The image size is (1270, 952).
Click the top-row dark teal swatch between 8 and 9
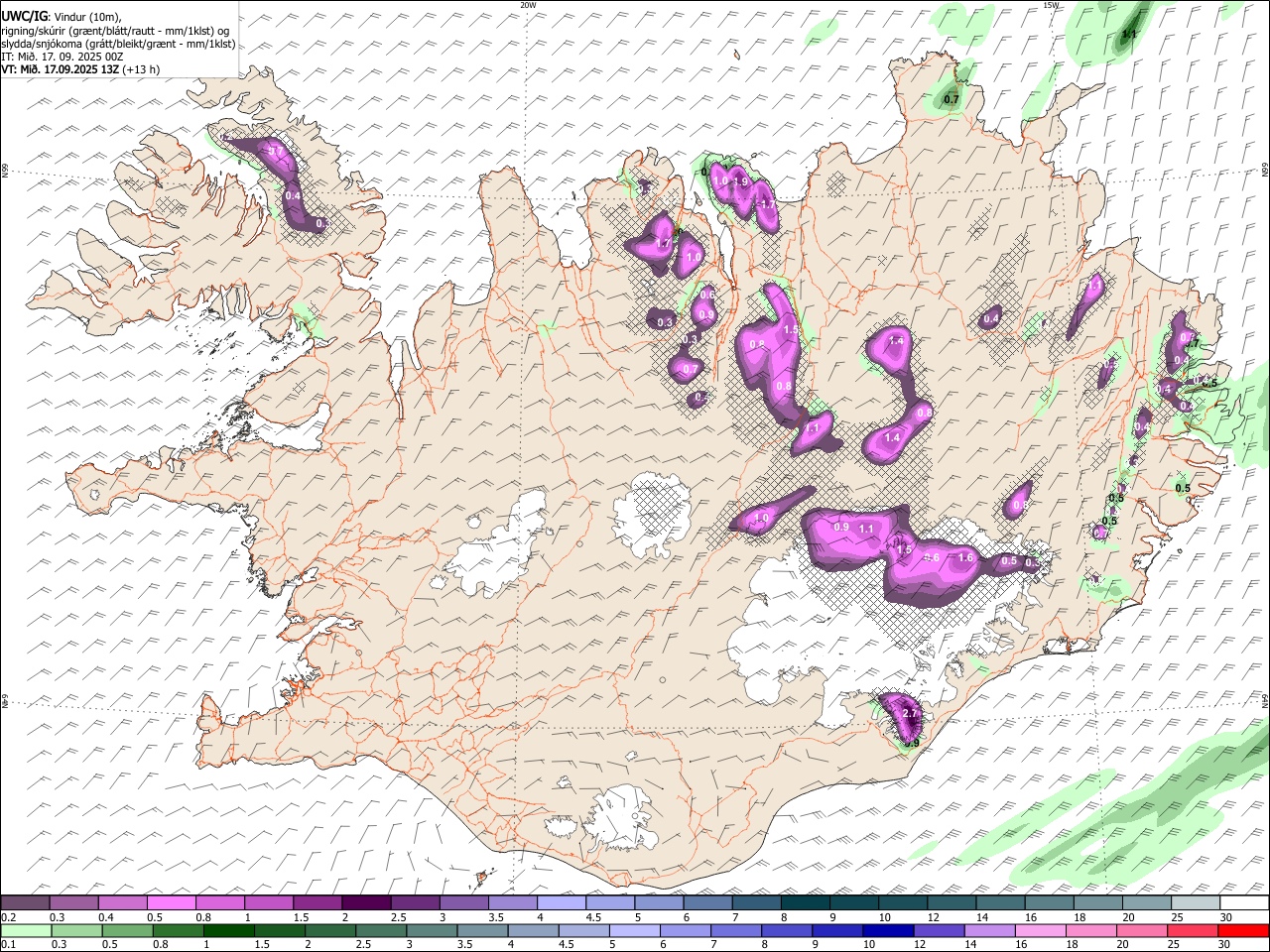click(806, 903)
